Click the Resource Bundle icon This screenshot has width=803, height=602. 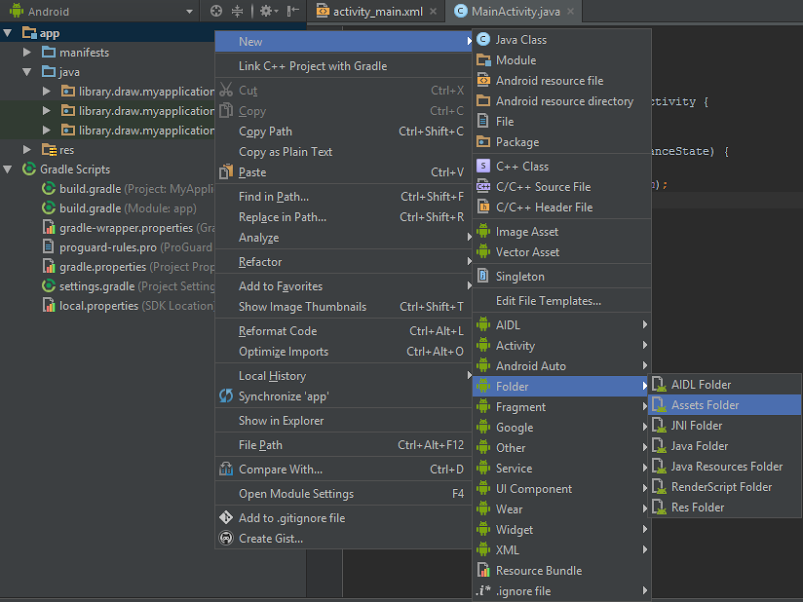click(483, 570)
